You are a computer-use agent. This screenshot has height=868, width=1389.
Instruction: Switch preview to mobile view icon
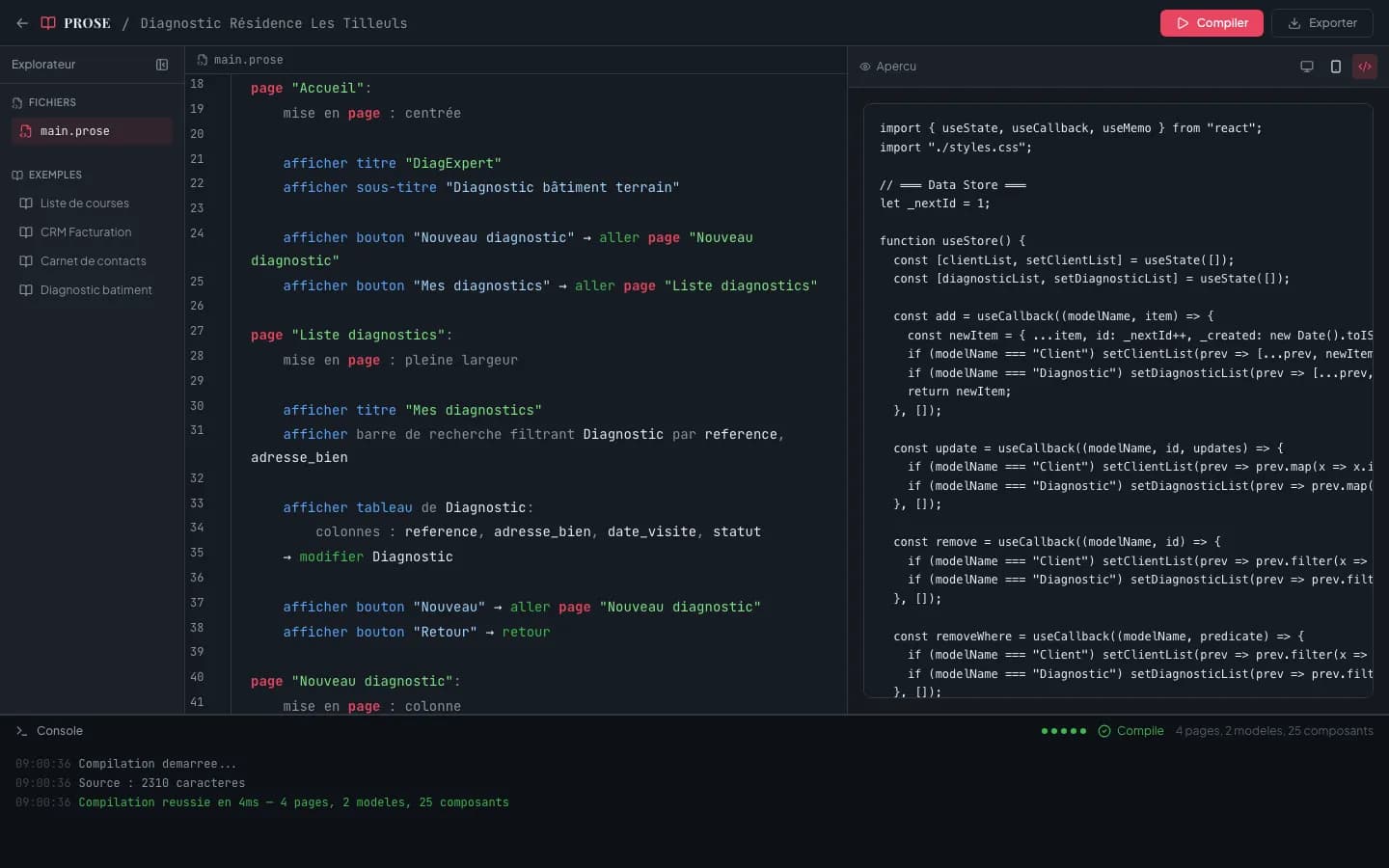point(1336,67)
